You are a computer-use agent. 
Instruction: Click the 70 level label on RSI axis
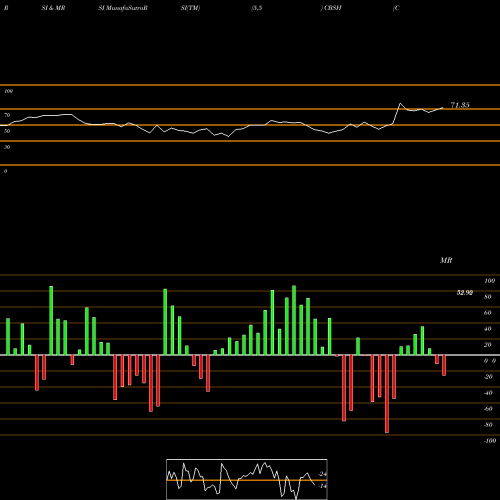7,115
